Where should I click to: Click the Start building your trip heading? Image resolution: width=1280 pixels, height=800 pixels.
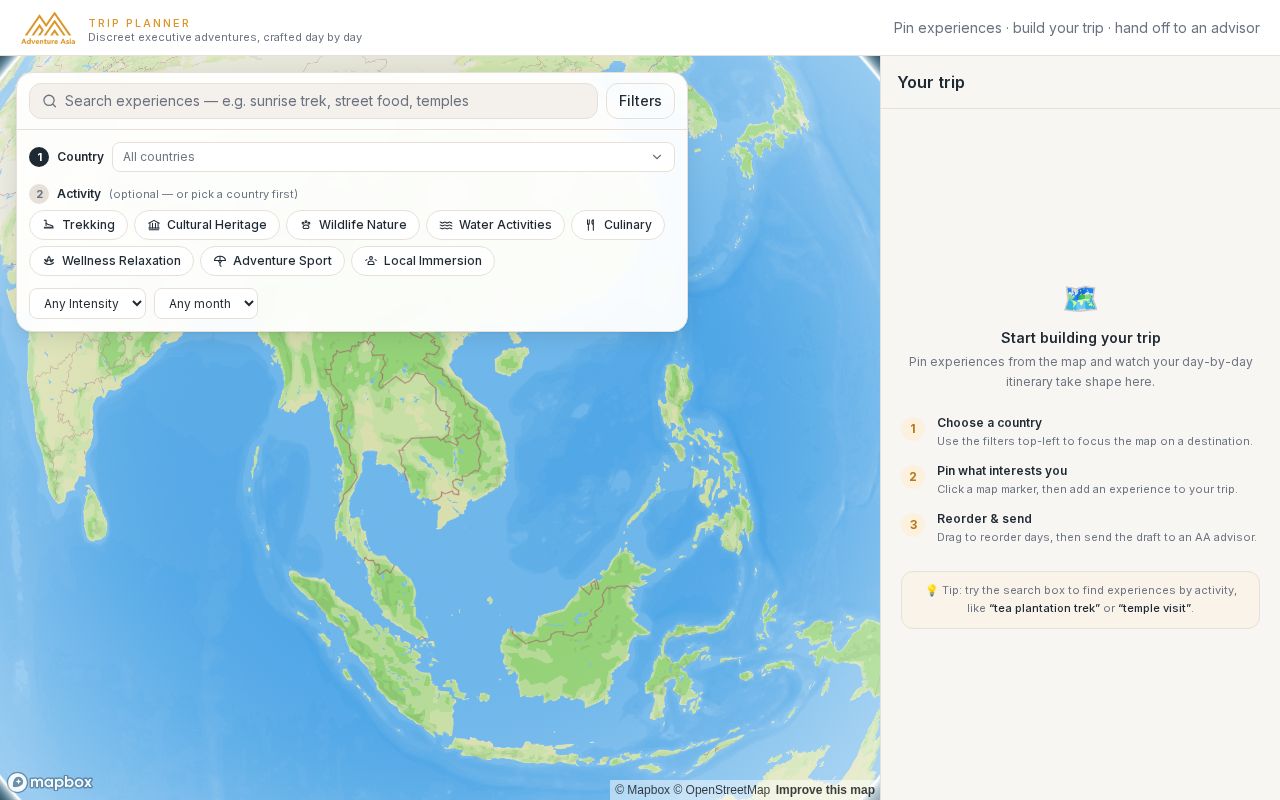1081,338
